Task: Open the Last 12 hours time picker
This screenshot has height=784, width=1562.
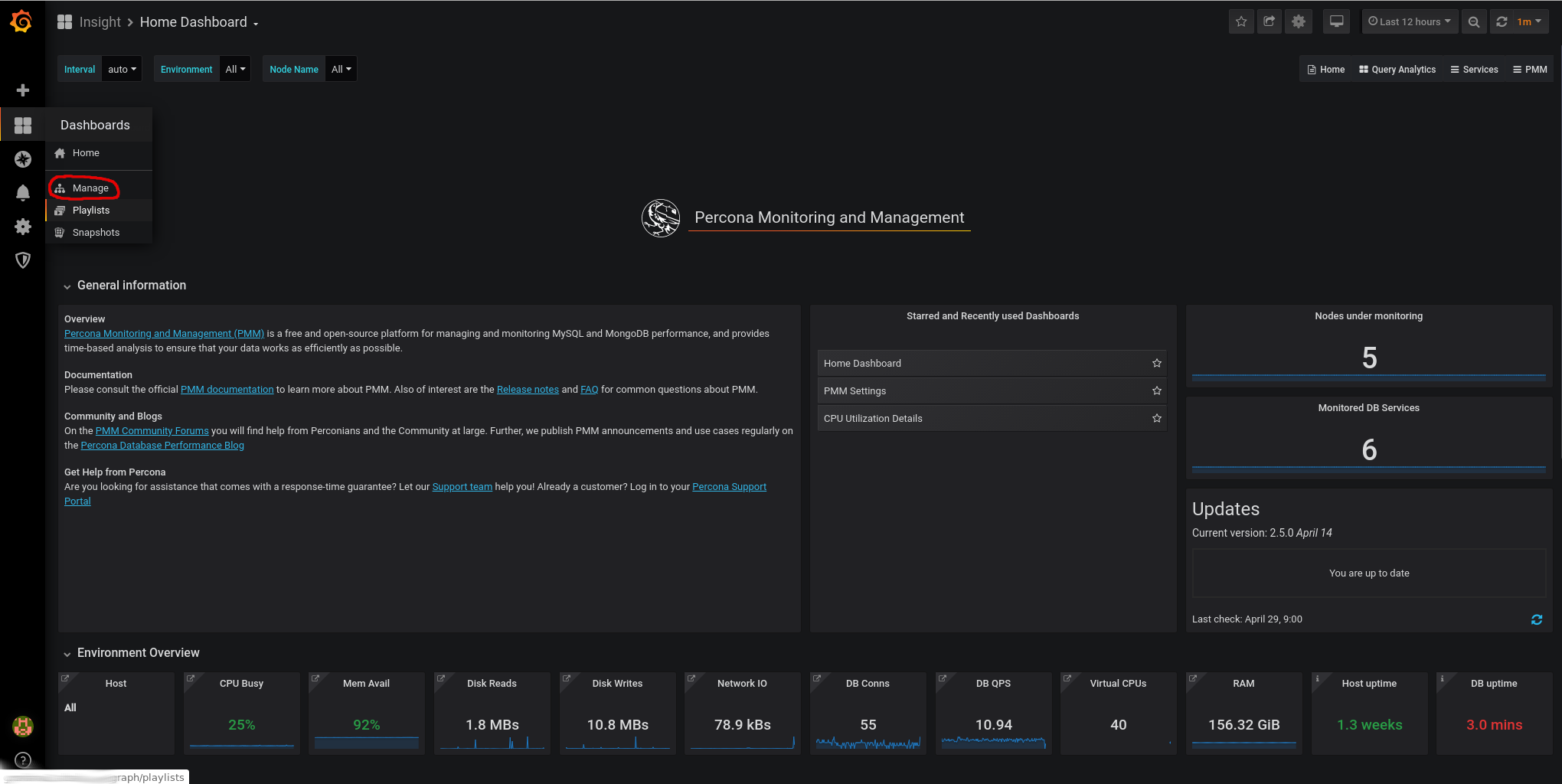Action: tap(1409, 21)
